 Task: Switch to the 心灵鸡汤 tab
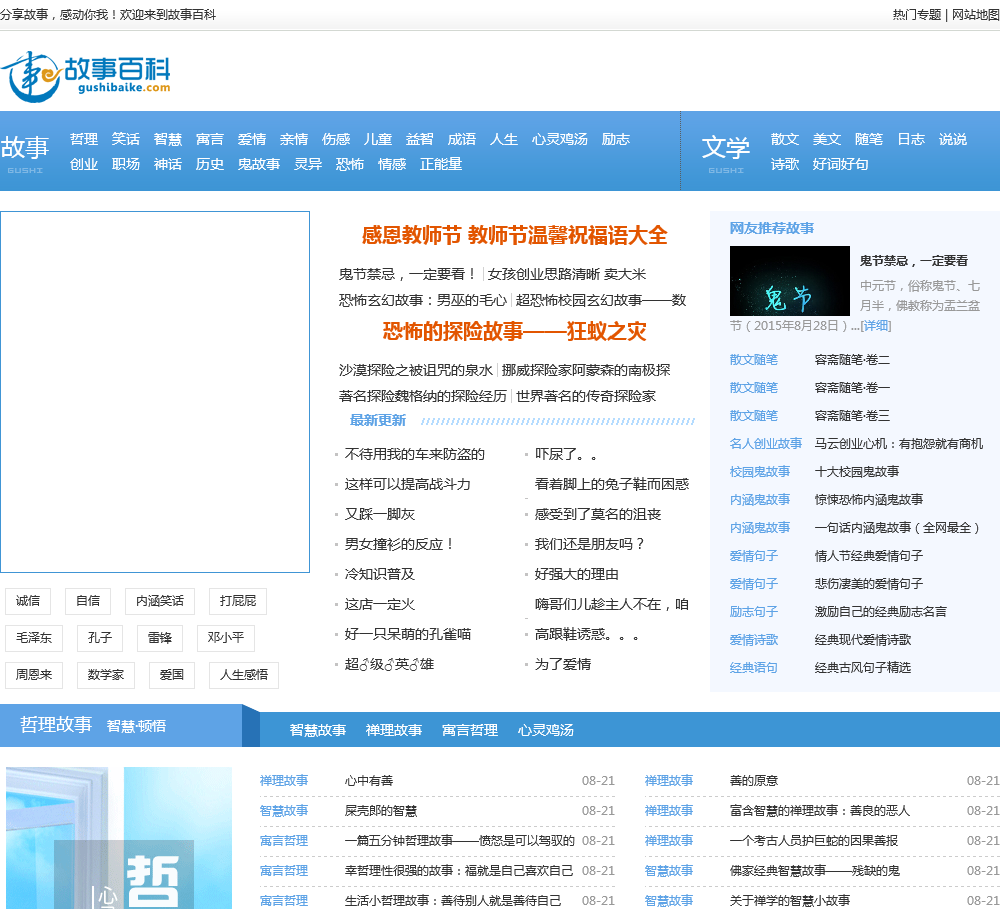(546, 730)
